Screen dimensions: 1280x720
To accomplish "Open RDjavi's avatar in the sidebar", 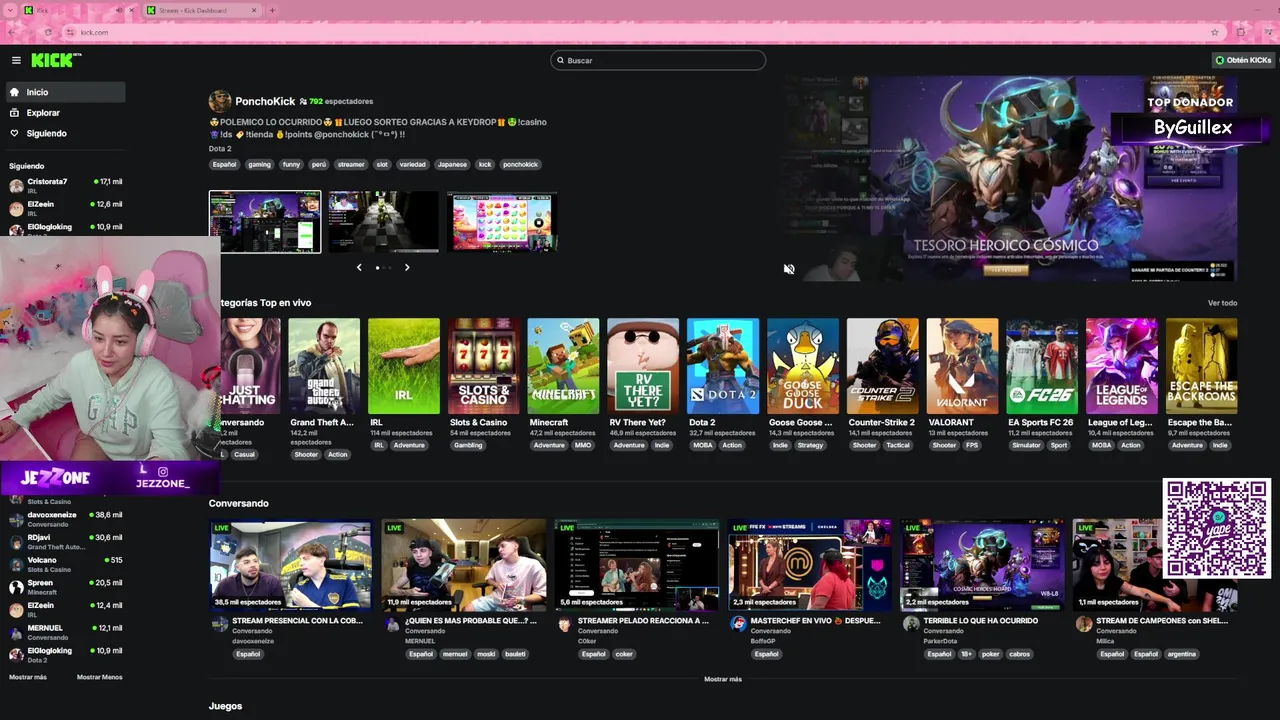I will point(16,542).
